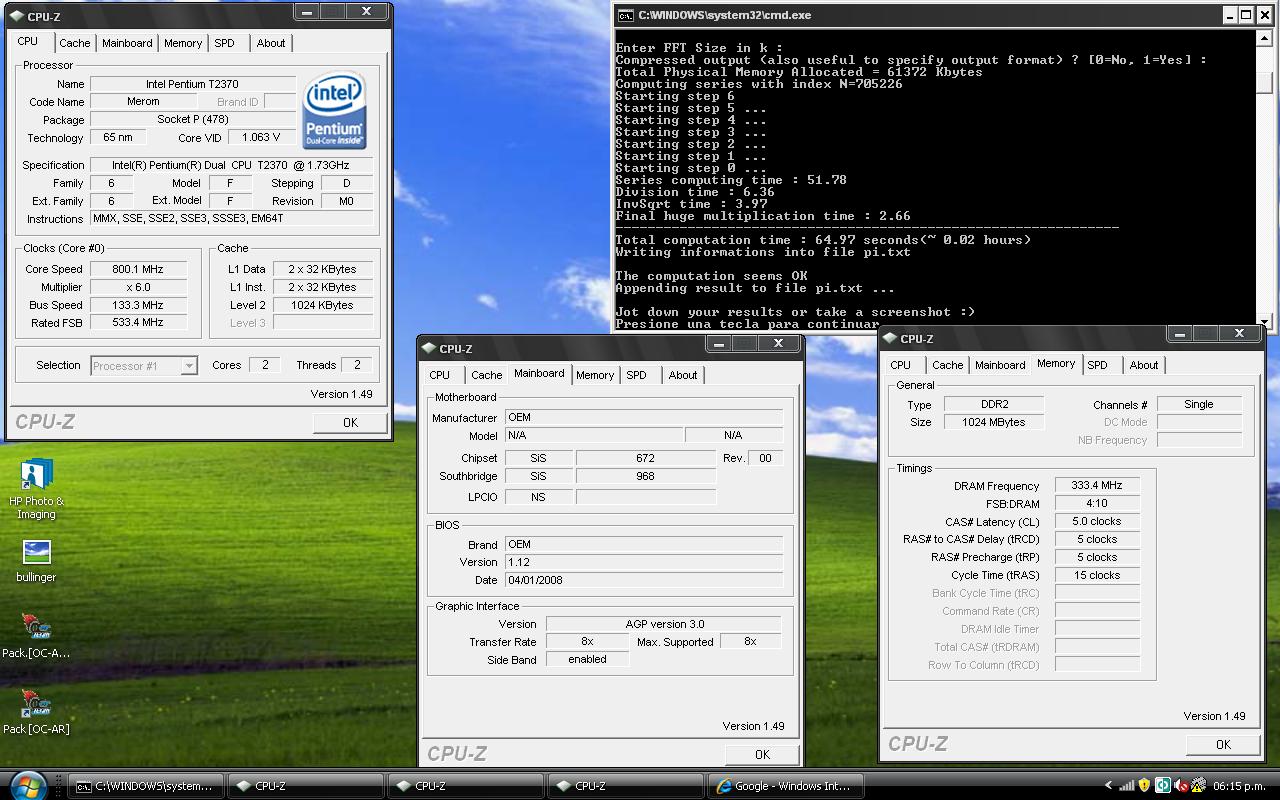Viewport: 1280px width, 800px height.
Task: Switch to second CPU-Z taskbar button
Action: (466, 786)
